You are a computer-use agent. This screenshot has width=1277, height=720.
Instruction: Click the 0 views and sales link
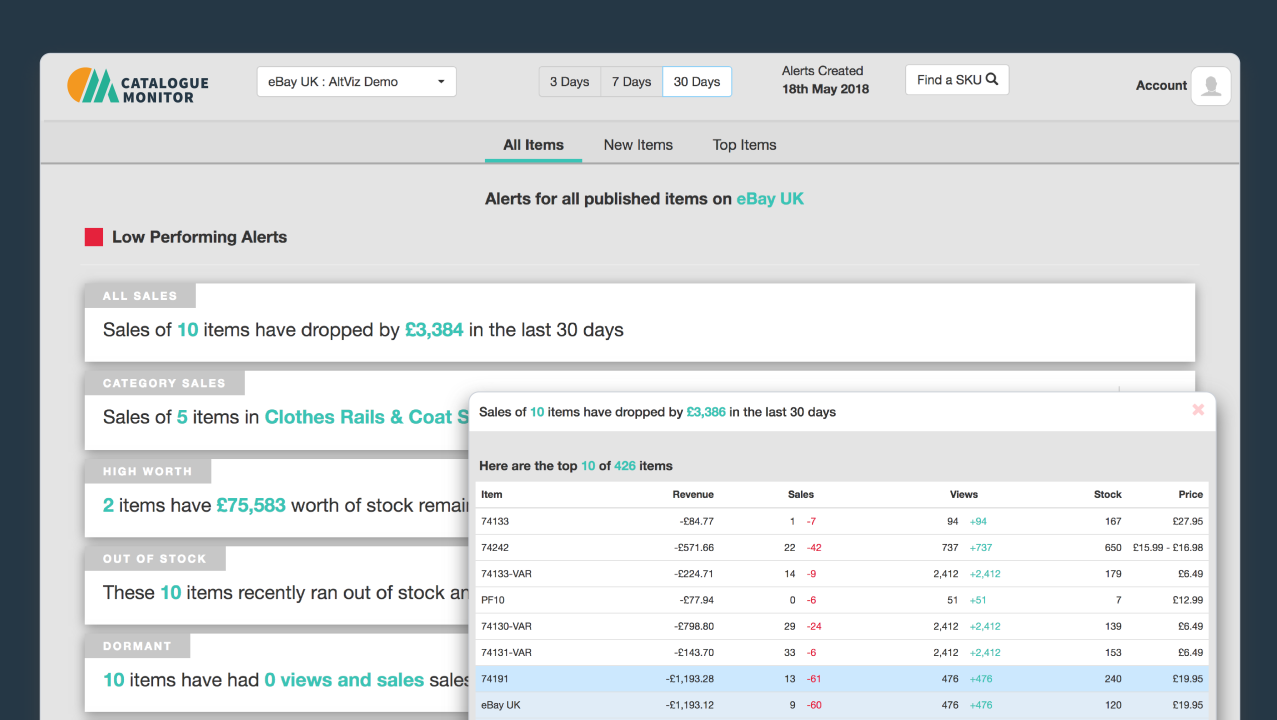(x=344, y=680)
